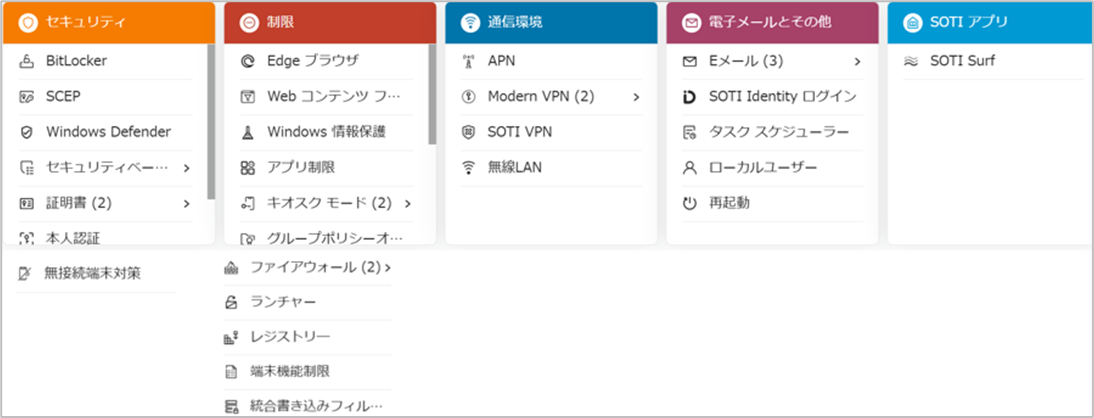The image size is (1094, 418).
Task: Click the Windows Defender shield icon
Action: pyautogui.click(x=27, y=132)
